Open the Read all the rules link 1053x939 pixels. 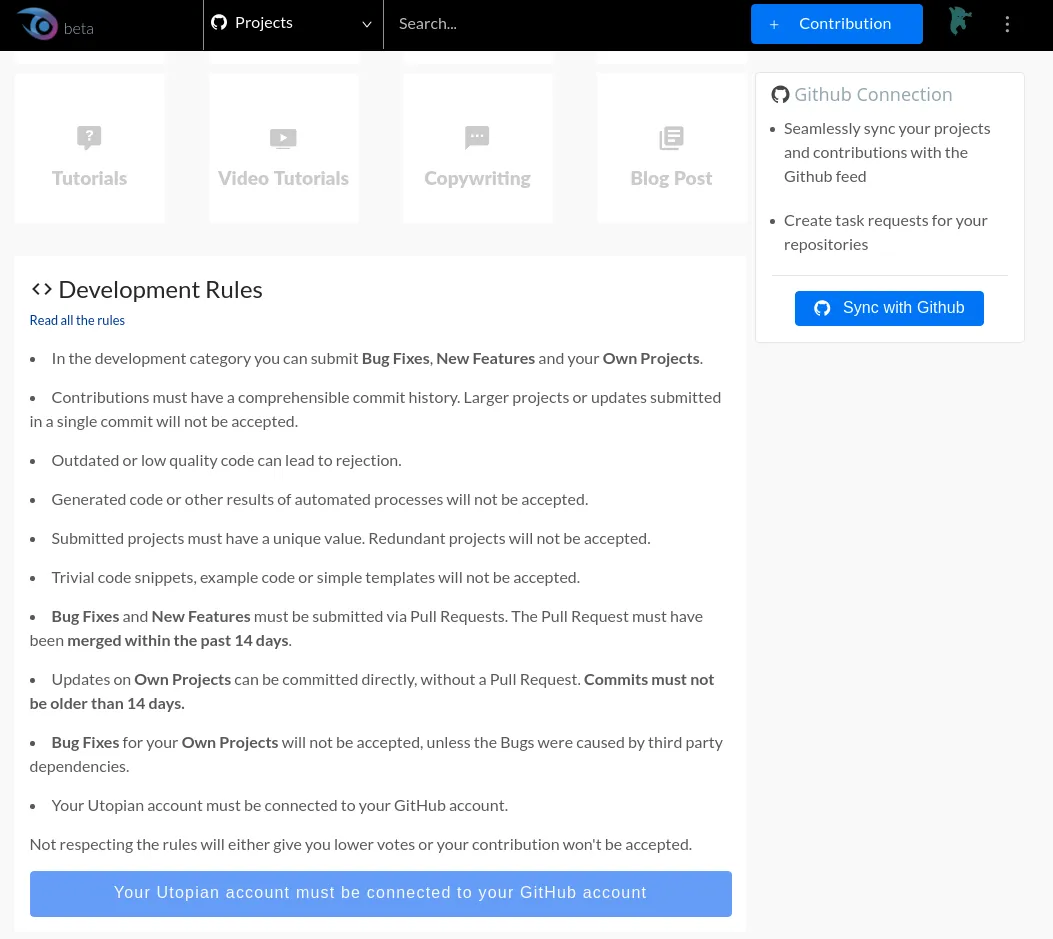(77, 320)
